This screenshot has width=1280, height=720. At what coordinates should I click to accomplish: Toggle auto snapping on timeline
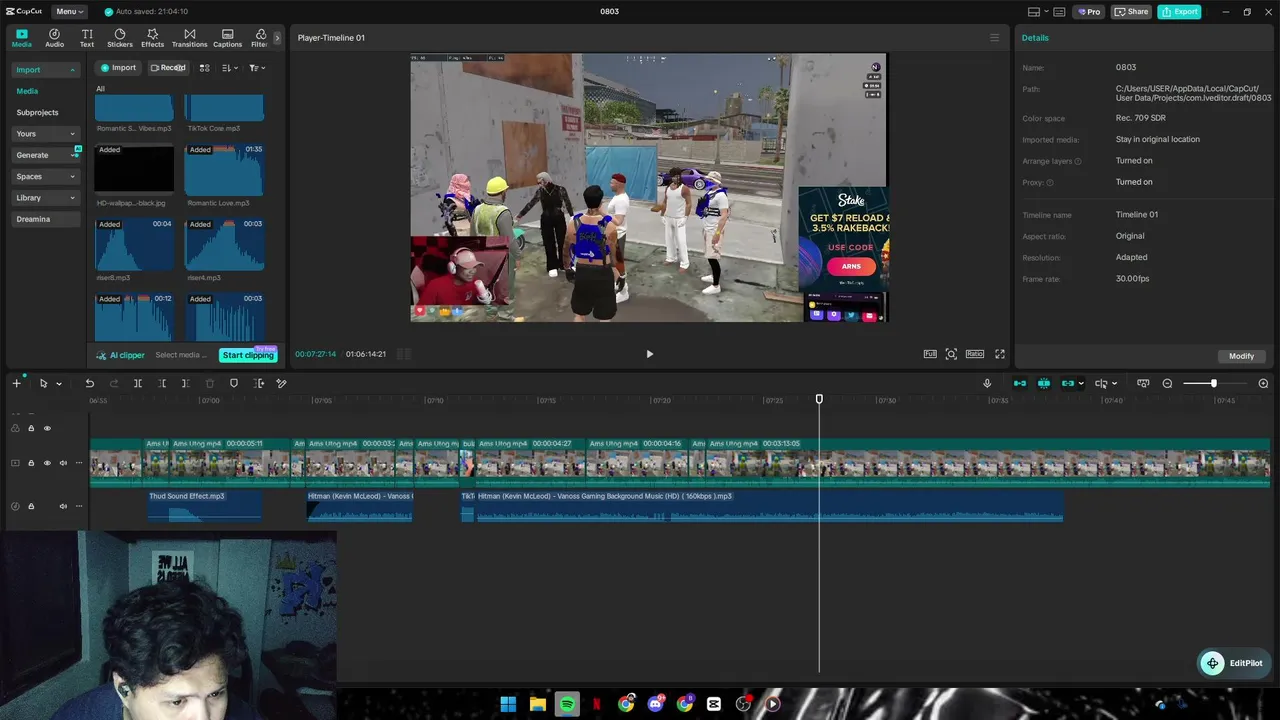coord(1044,383)
